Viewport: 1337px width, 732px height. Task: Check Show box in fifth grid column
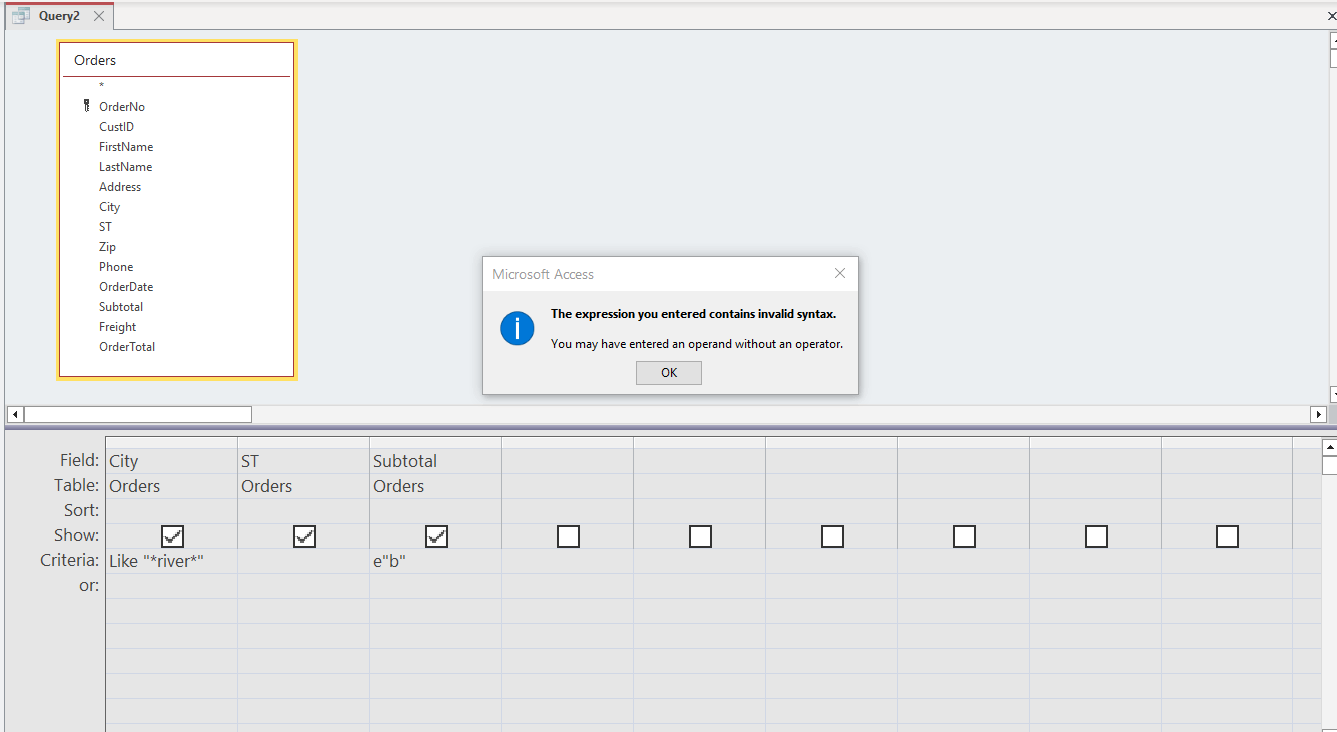coord(700,536)
